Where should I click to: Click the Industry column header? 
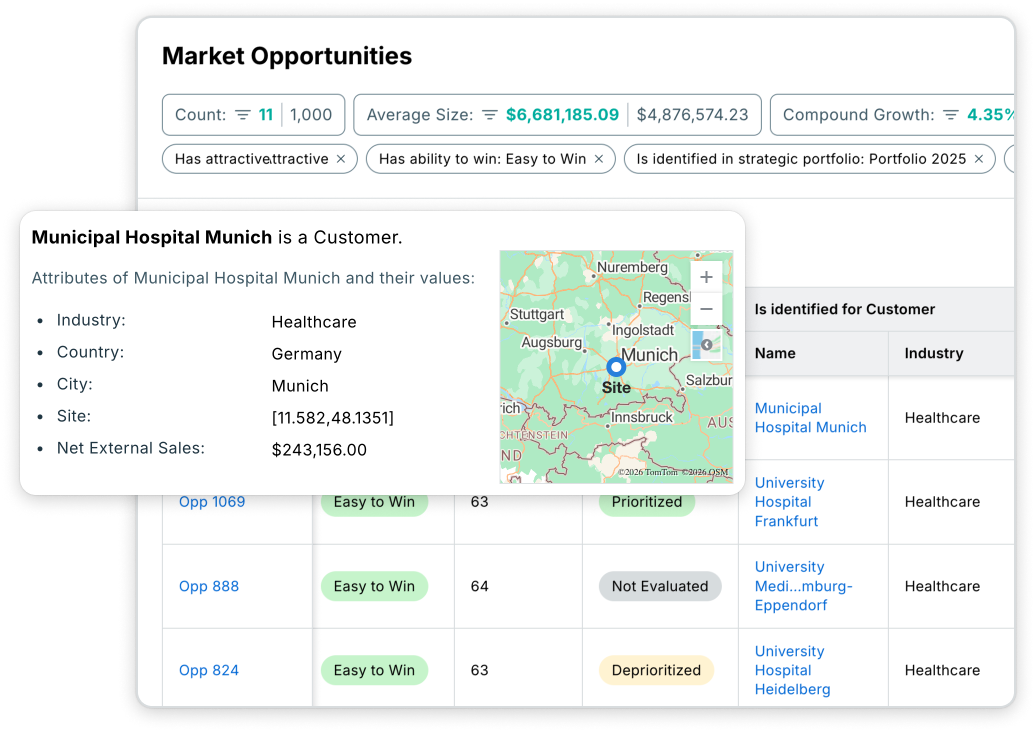point(934,353)
